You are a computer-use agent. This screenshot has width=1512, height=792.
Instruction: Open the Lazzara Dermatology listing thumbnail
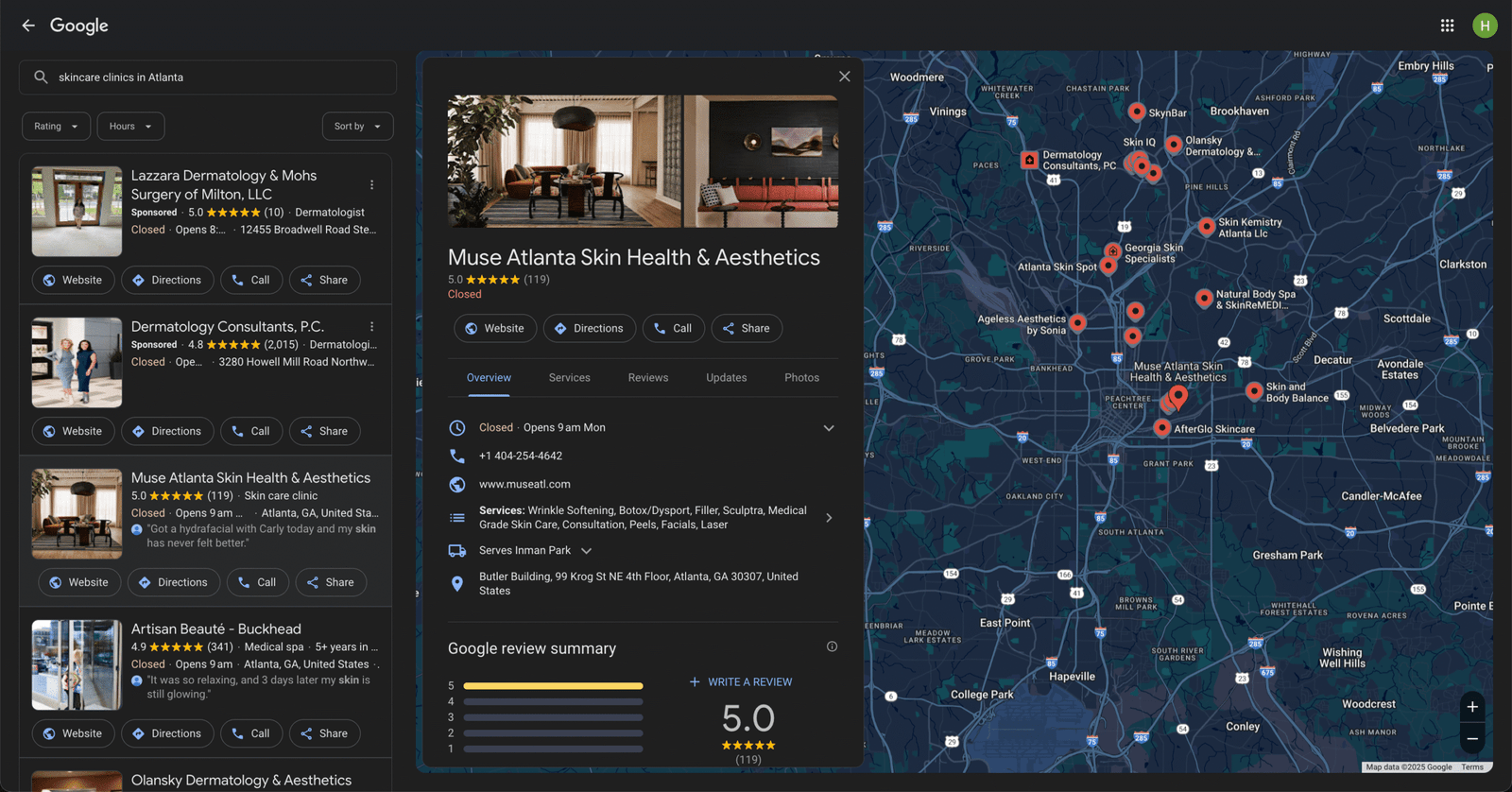tap(77, 212)
